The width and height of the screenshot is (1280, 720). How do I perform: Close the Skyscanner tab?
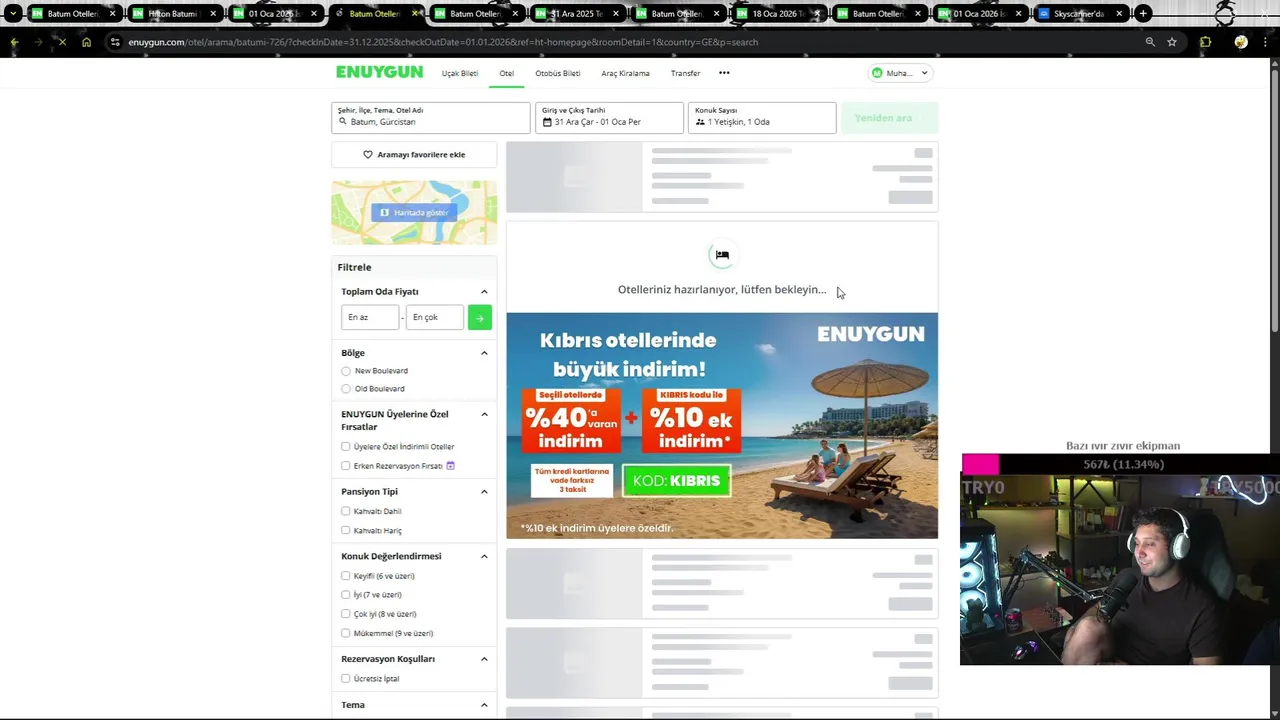[x=1119, y=14]
